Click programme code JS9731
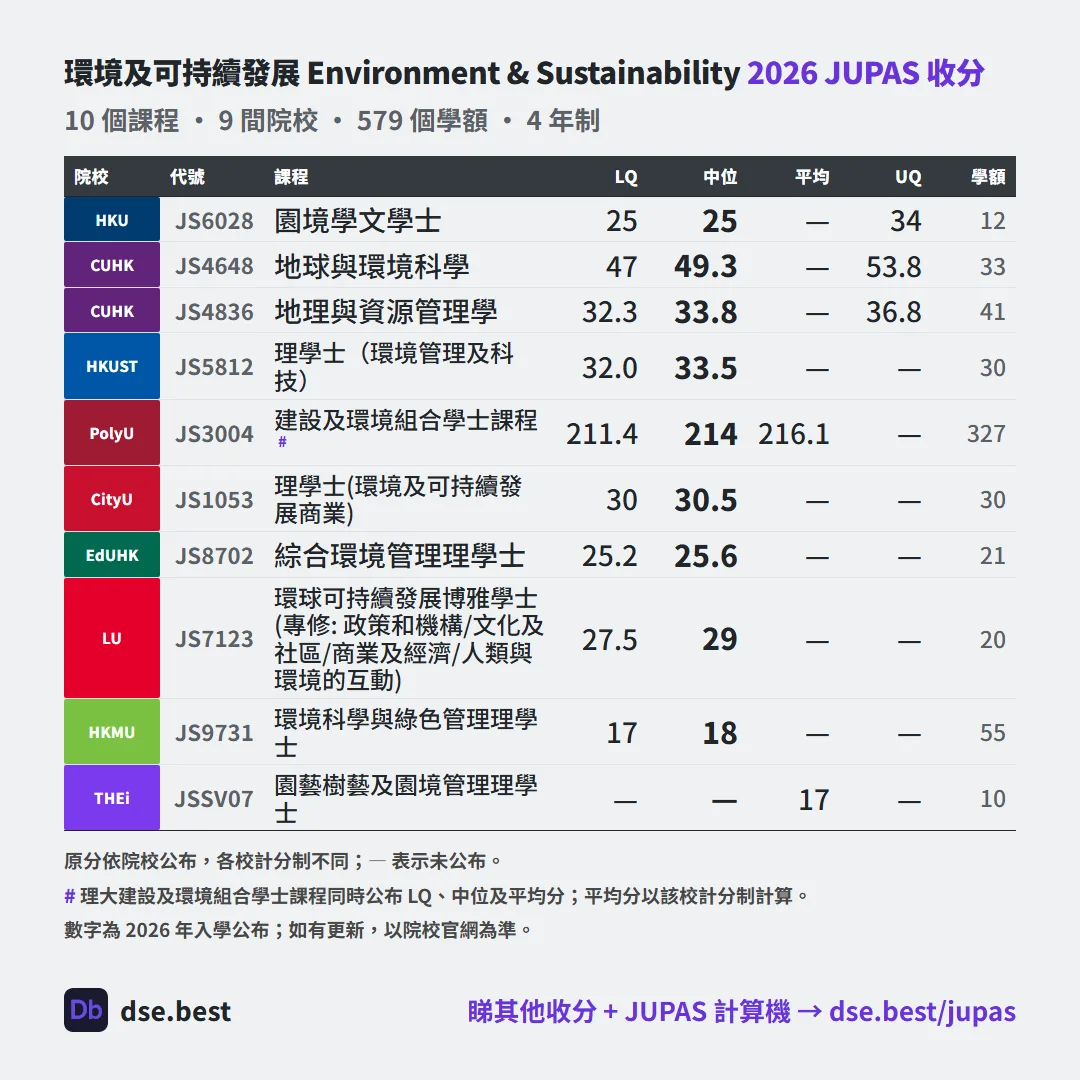 [x=214, y=734]
